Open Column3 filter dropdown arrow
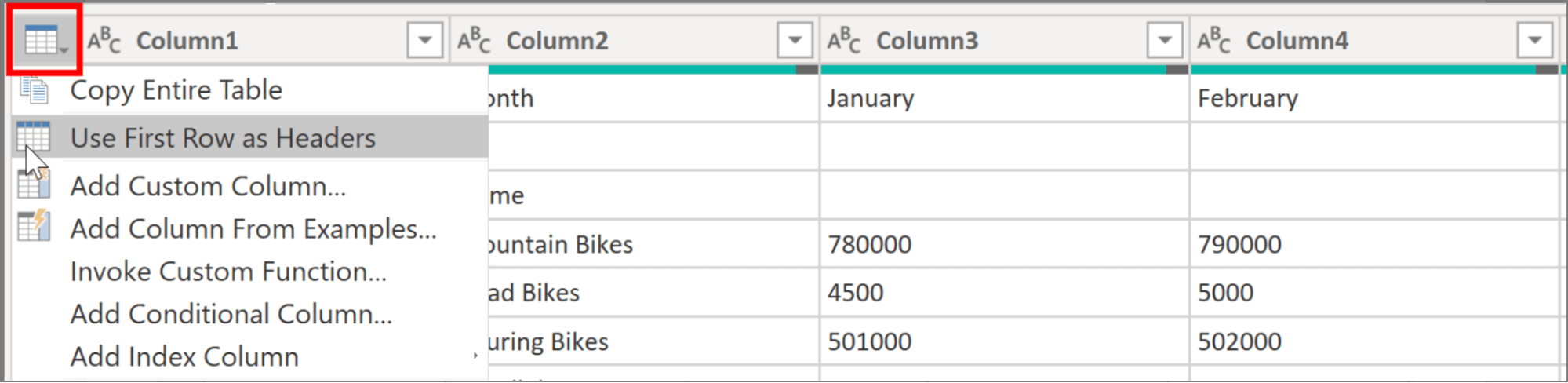 click(x=1165, y=40)
